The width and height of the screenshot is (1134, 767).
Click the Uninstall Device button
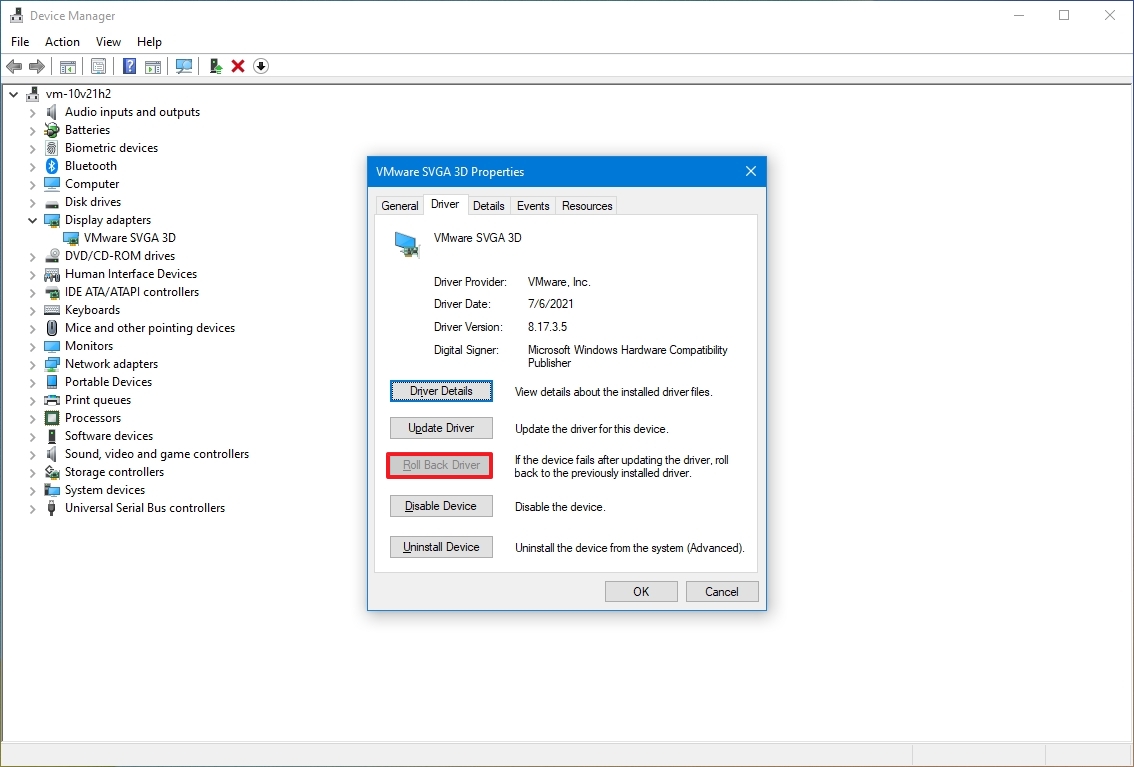pyautogui.click(x=441, y=547)
